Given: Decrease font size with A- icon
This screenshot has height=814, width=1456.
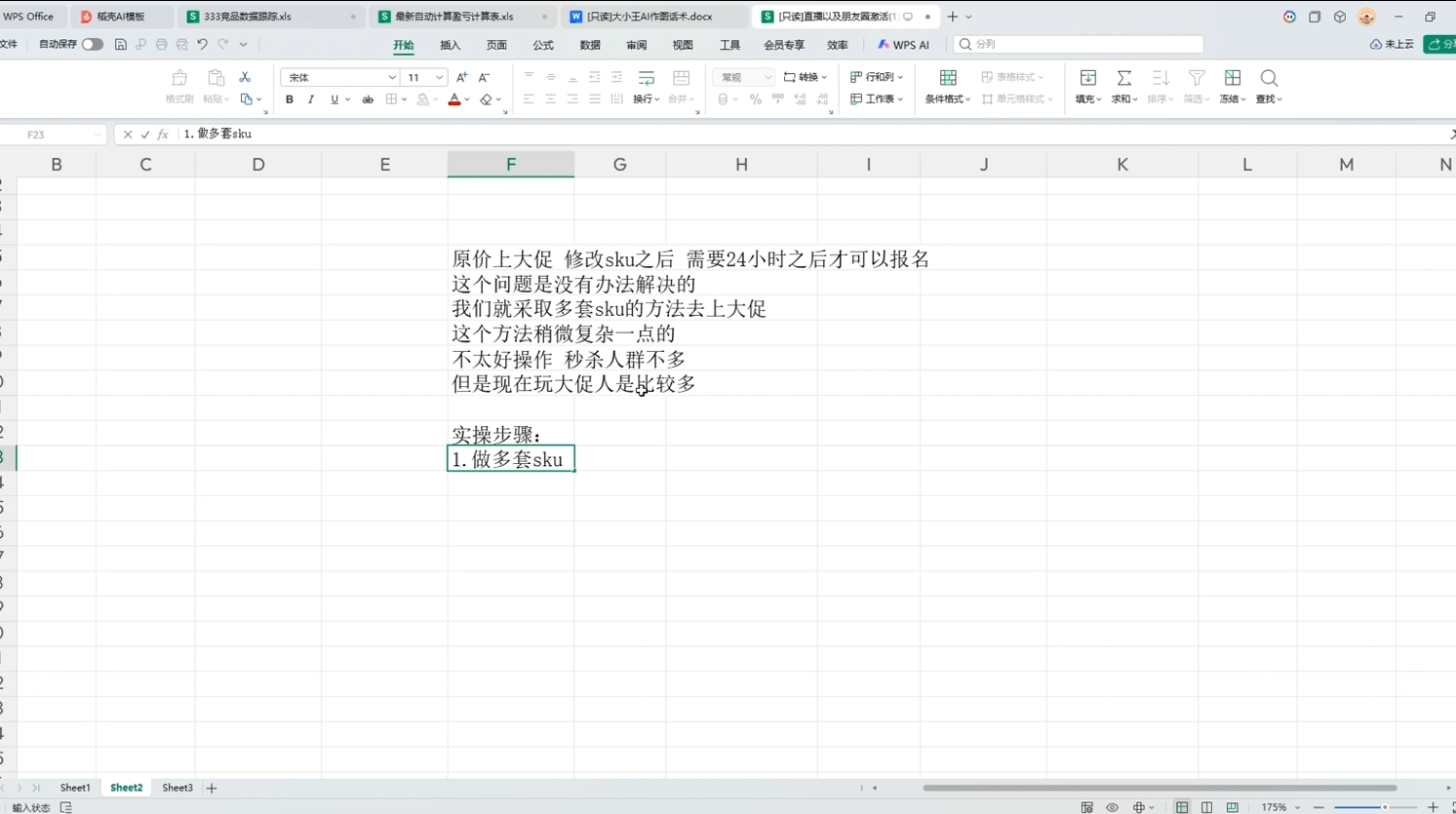Looking at the screenshot, I should pos(484,77).
